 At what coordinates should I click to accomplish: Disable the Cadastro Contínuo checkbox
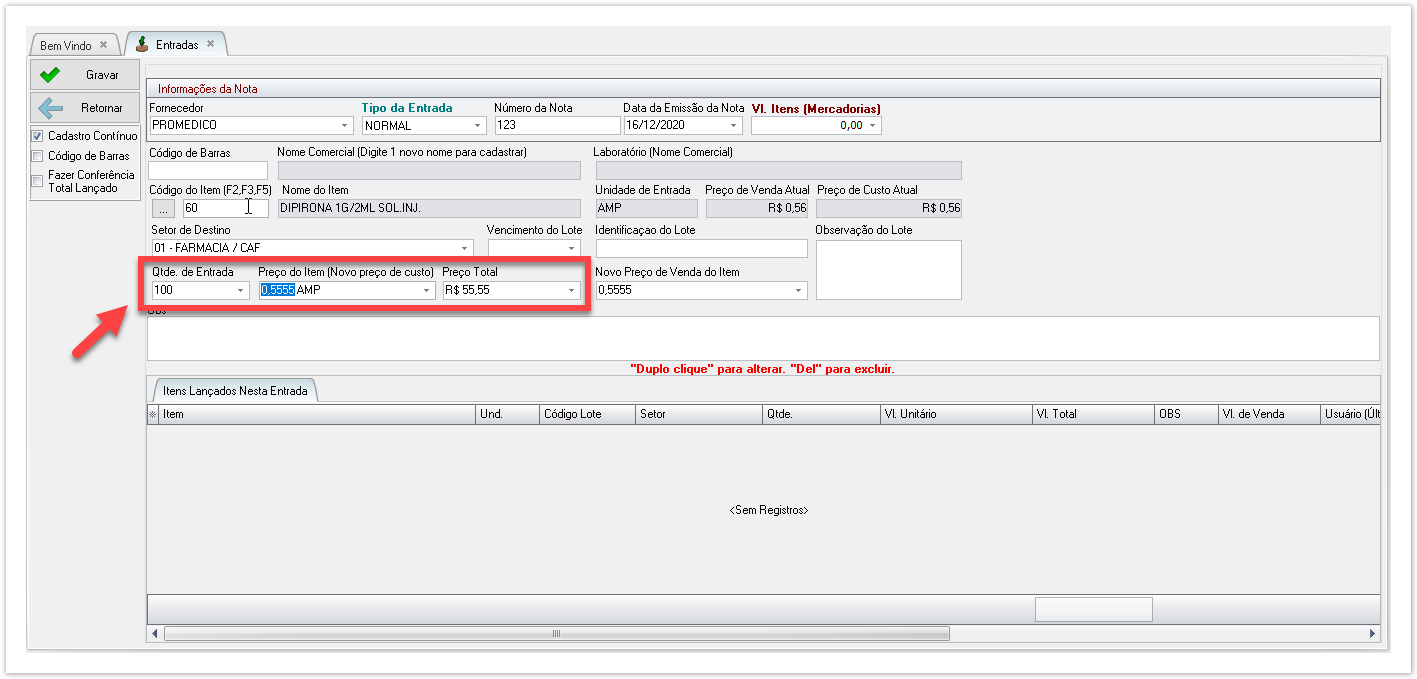pos(38,136)
